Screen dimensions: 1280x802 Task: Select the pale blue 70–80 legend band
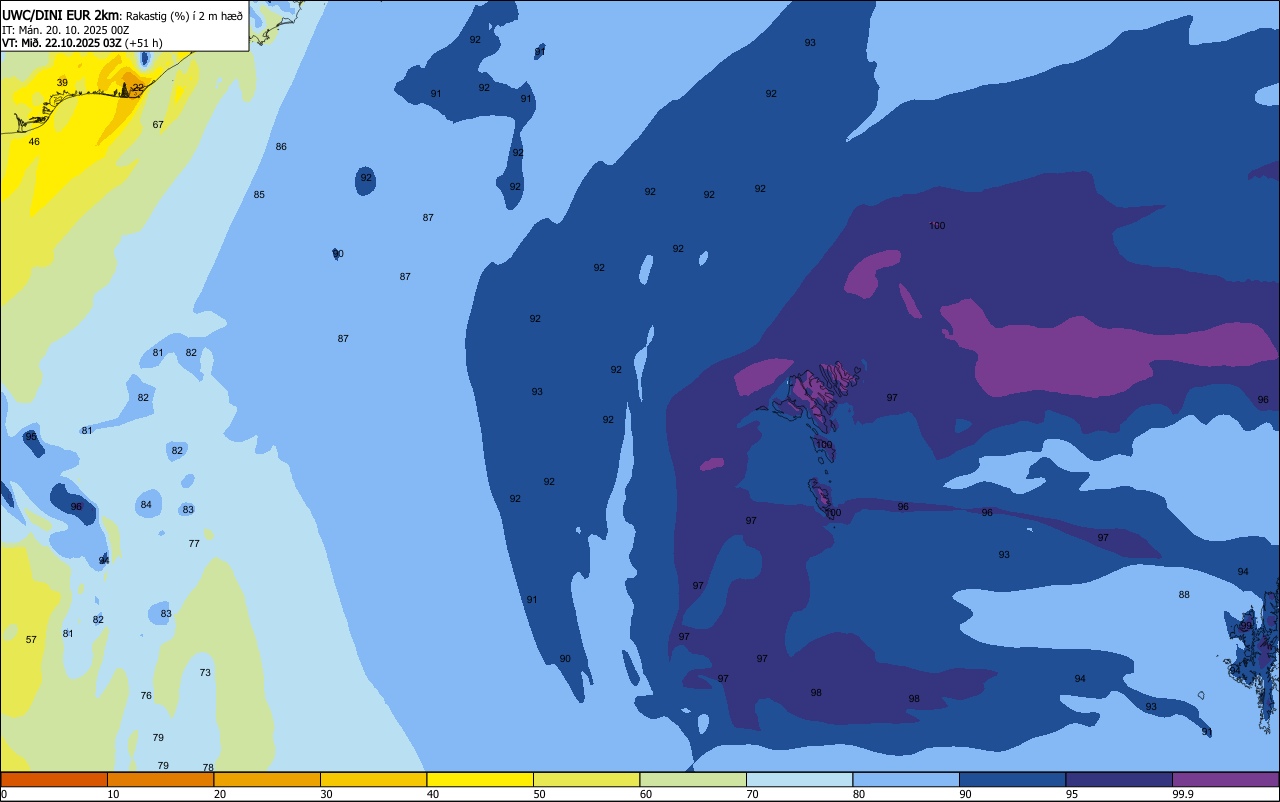point(799,779)
